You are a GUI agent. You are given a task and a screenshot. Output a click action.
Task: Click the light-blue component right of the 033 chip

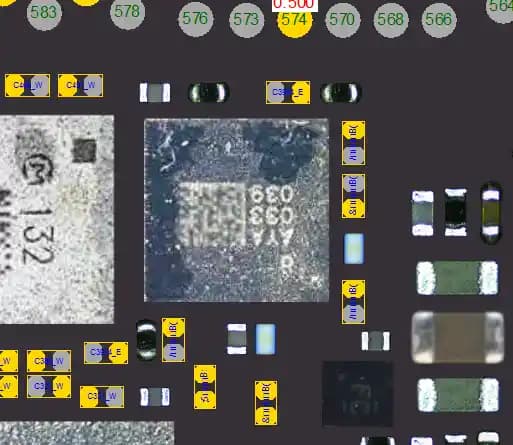point(354,249)
